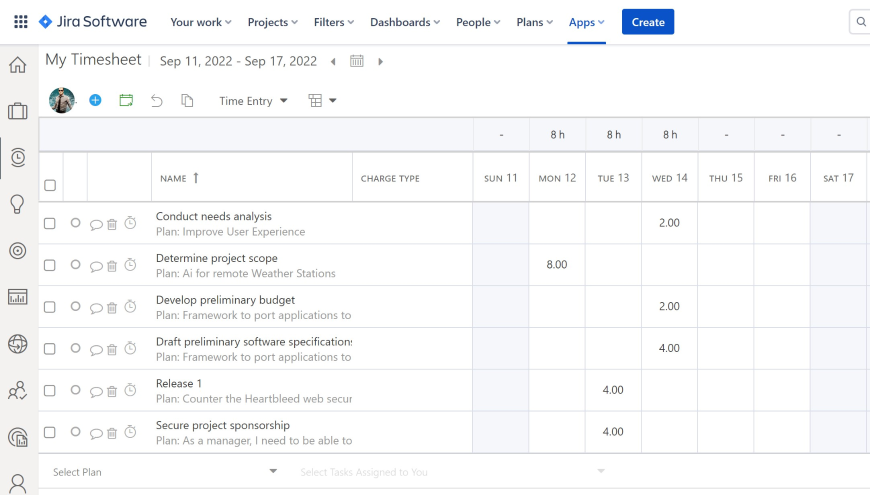Expand the table layout view dropdown
This screenshot has height=495, width=870.
point(322,100)
